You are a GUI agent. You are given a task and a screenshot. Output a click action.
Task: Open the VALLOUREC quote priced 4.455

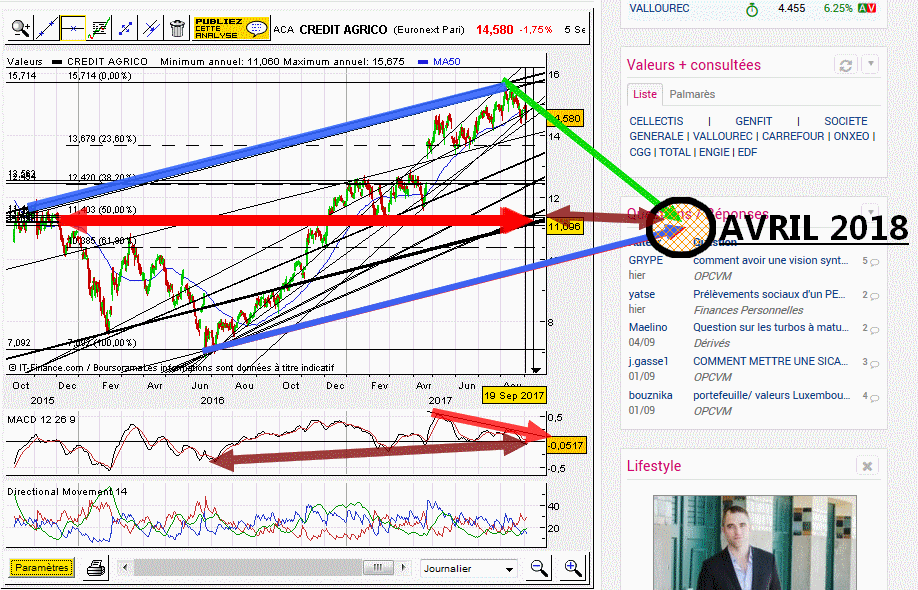tap(659, 8)
